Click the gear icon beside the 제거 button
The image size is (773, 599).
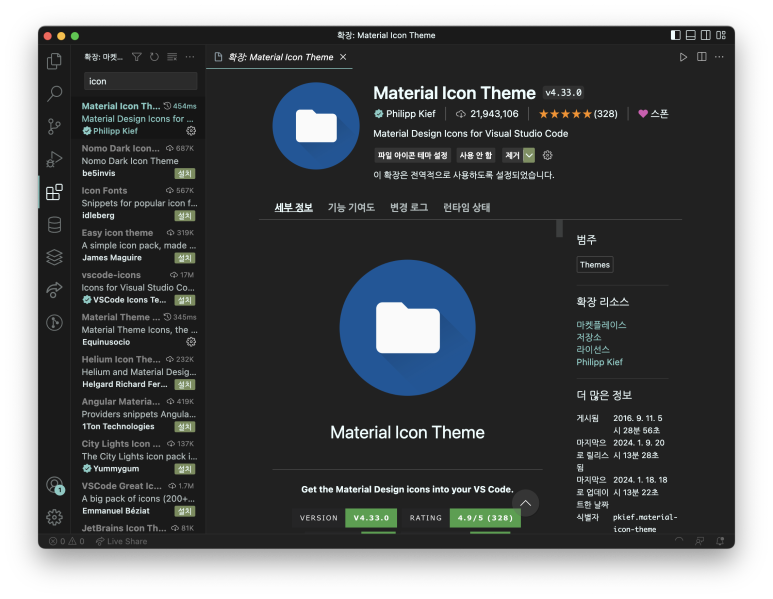point(547,155)
